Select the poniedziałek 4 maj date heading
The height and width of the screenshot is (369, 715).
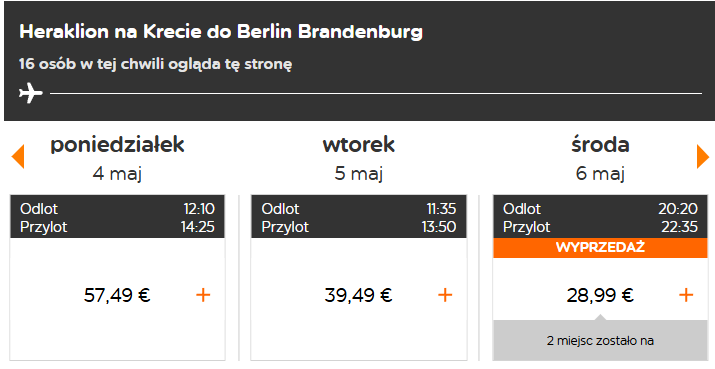pos(117,158)
